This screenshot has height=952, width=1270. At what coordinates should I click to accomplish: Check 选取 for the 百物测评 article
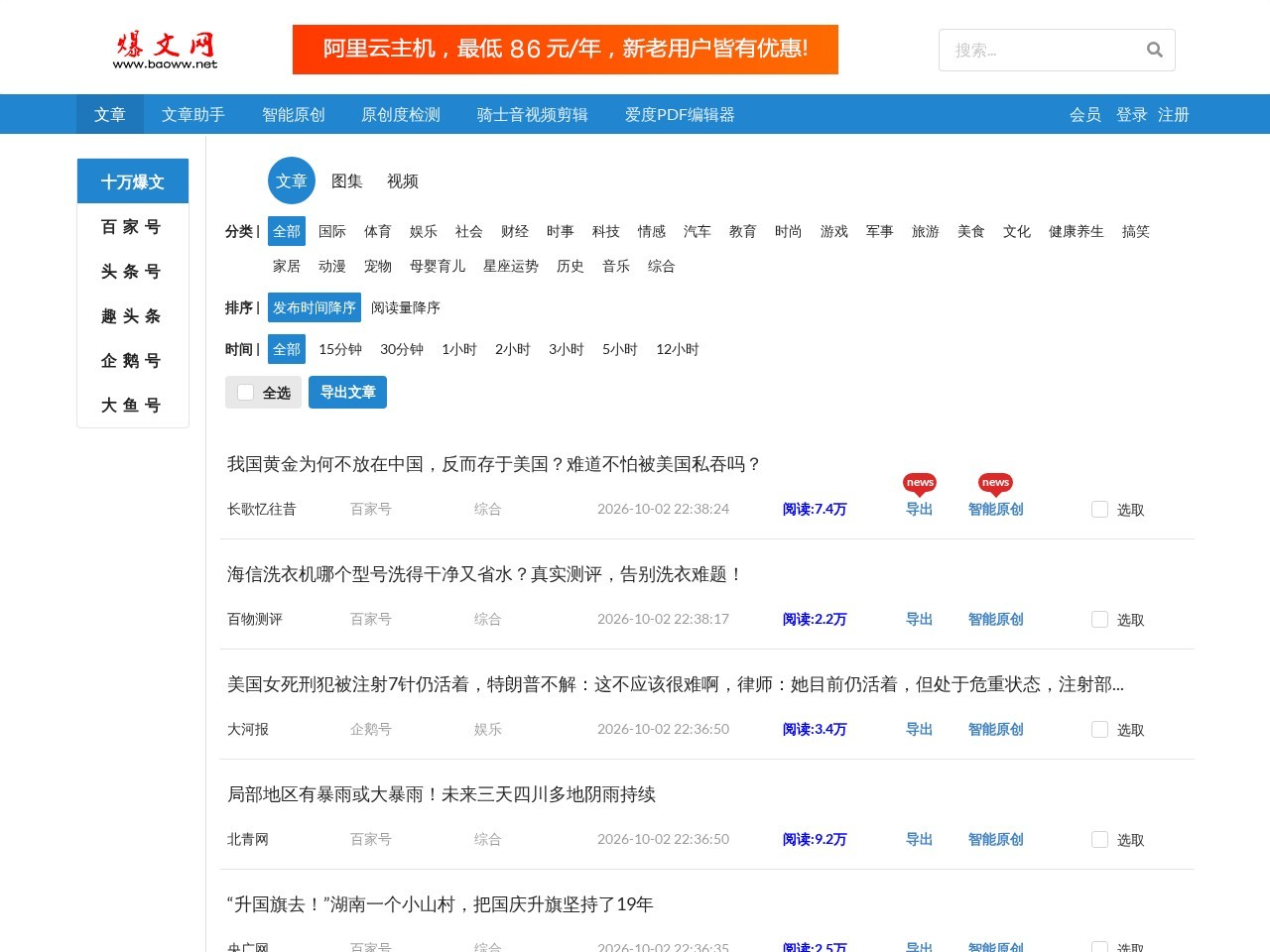(x=1099, y=620)
